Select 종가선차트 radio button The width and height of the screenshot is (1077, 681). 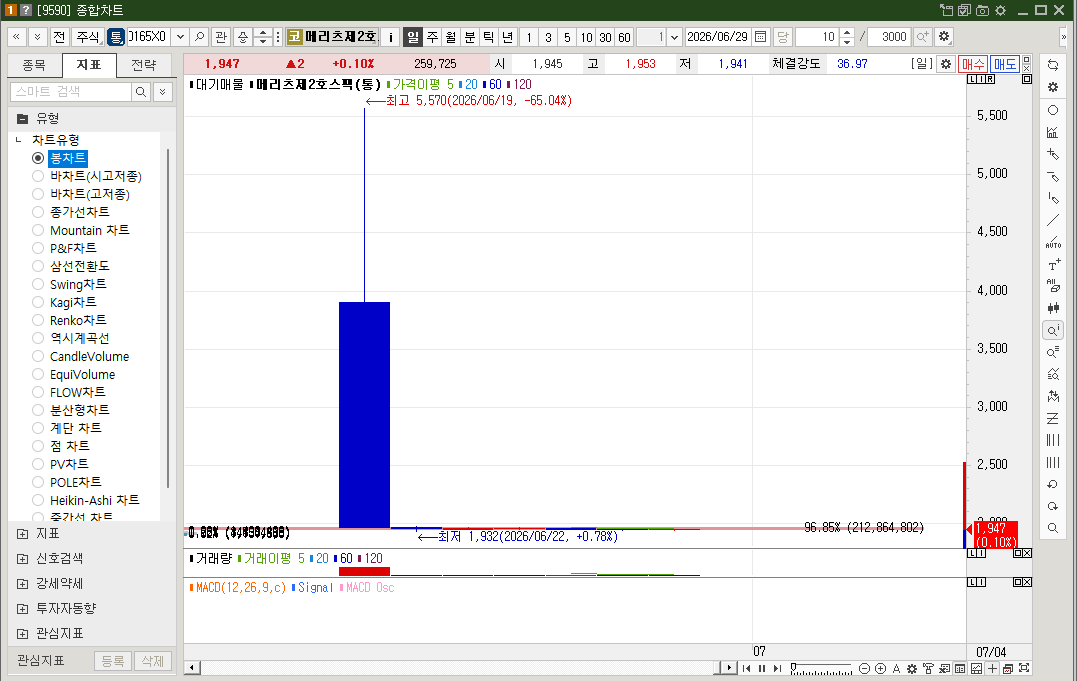[x=38, y=212]
